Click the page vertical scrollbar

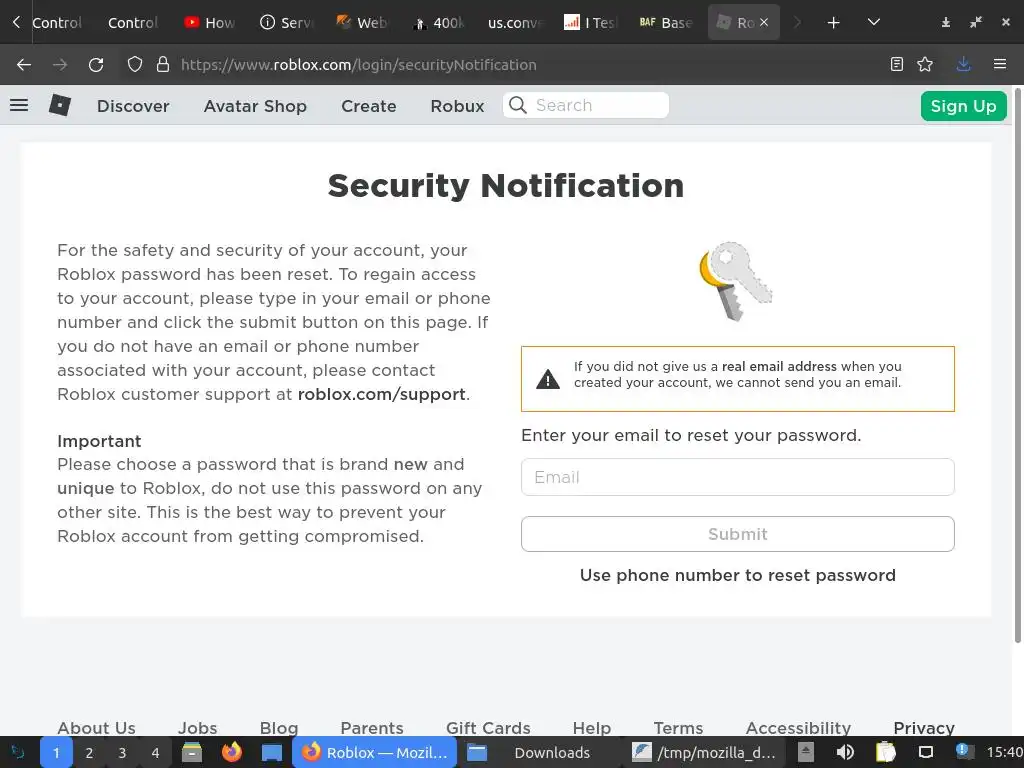(1017, 366)
